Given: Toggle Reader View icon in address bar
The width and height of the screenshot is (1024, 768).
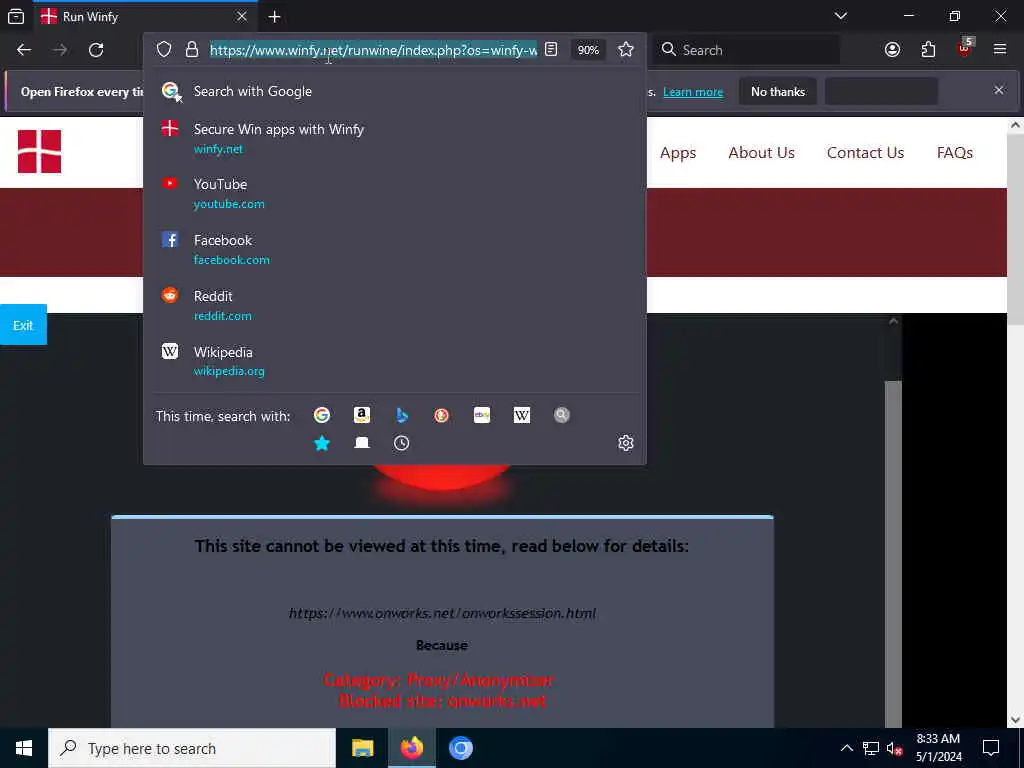Looking at the screenshot, I should [x=551, y=50].
